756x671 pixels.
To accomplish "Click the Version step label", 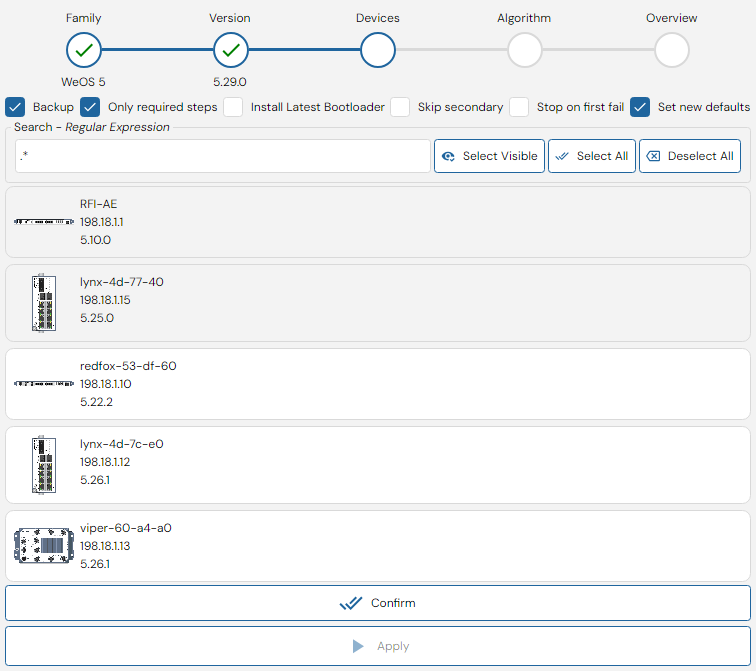I will [x=230, y=18].
